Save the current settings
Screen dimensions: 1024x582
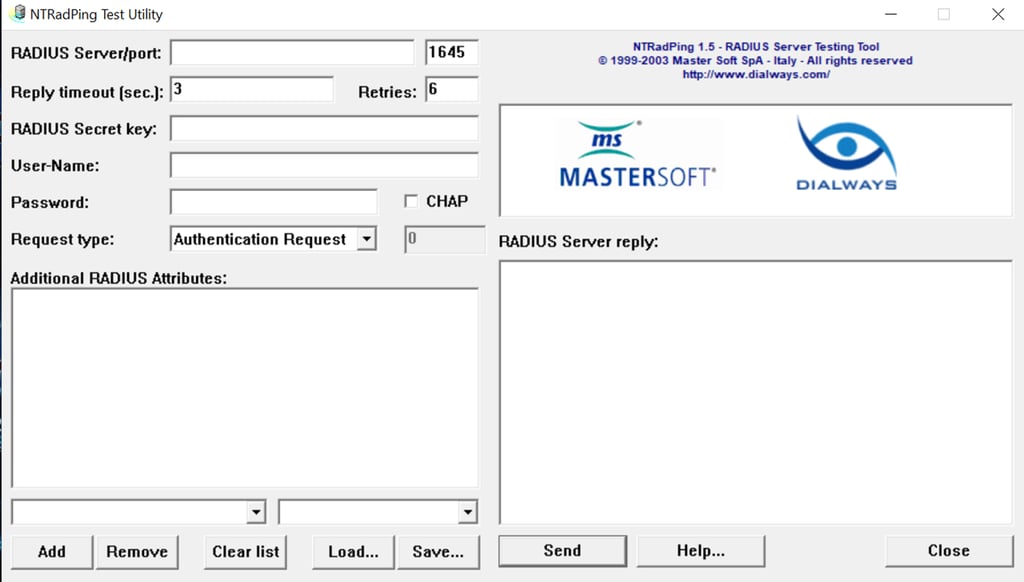coord(438,551)
